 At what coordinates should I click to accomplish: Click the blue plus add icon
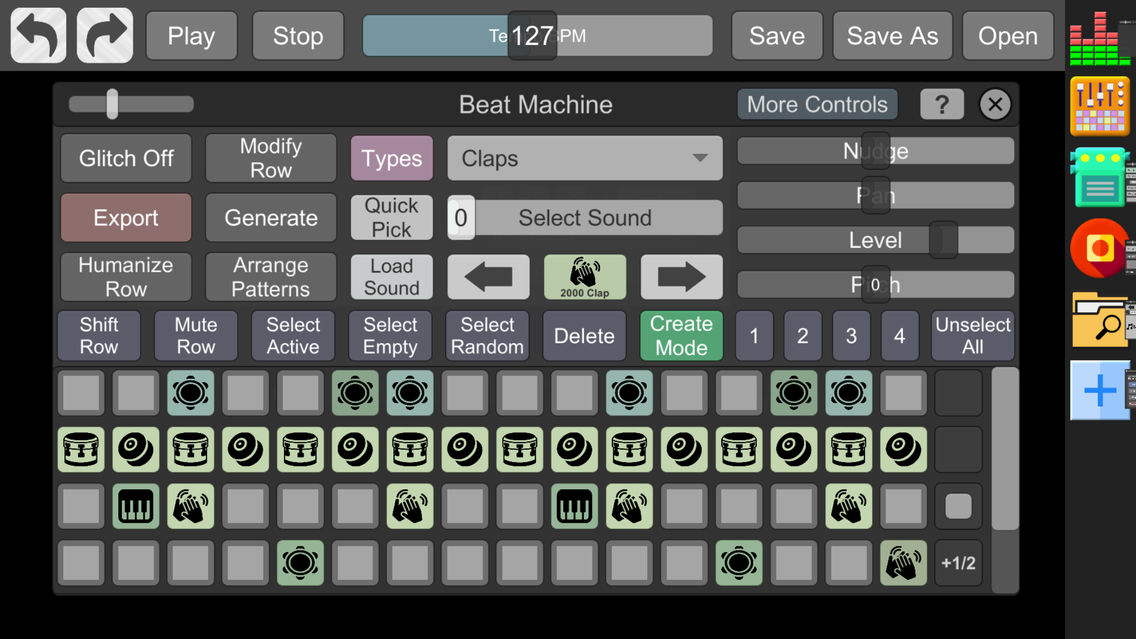pos(1100,391)
